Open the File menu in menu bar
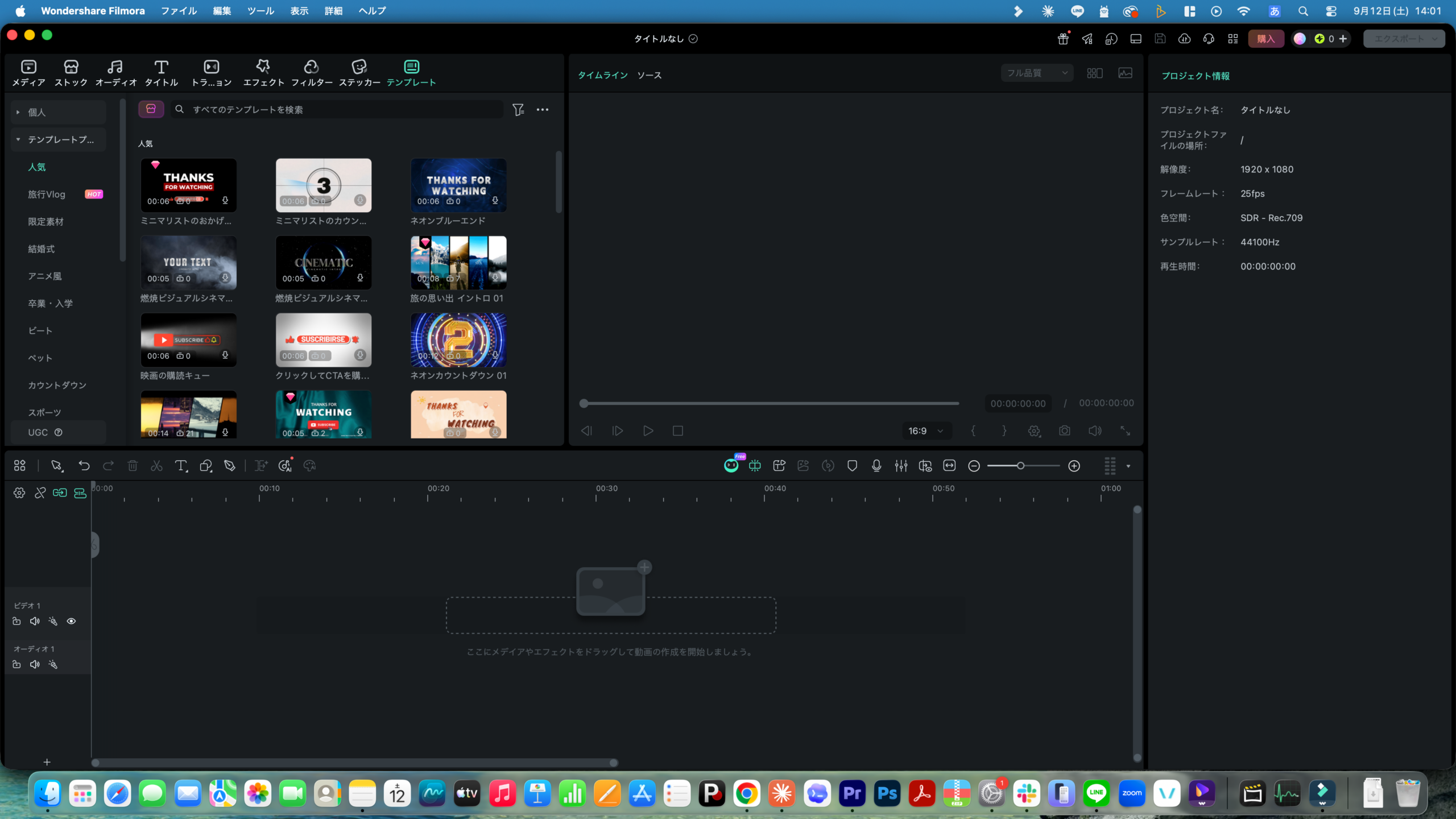Screen dimensions: 1456x819 click(179, 11)
